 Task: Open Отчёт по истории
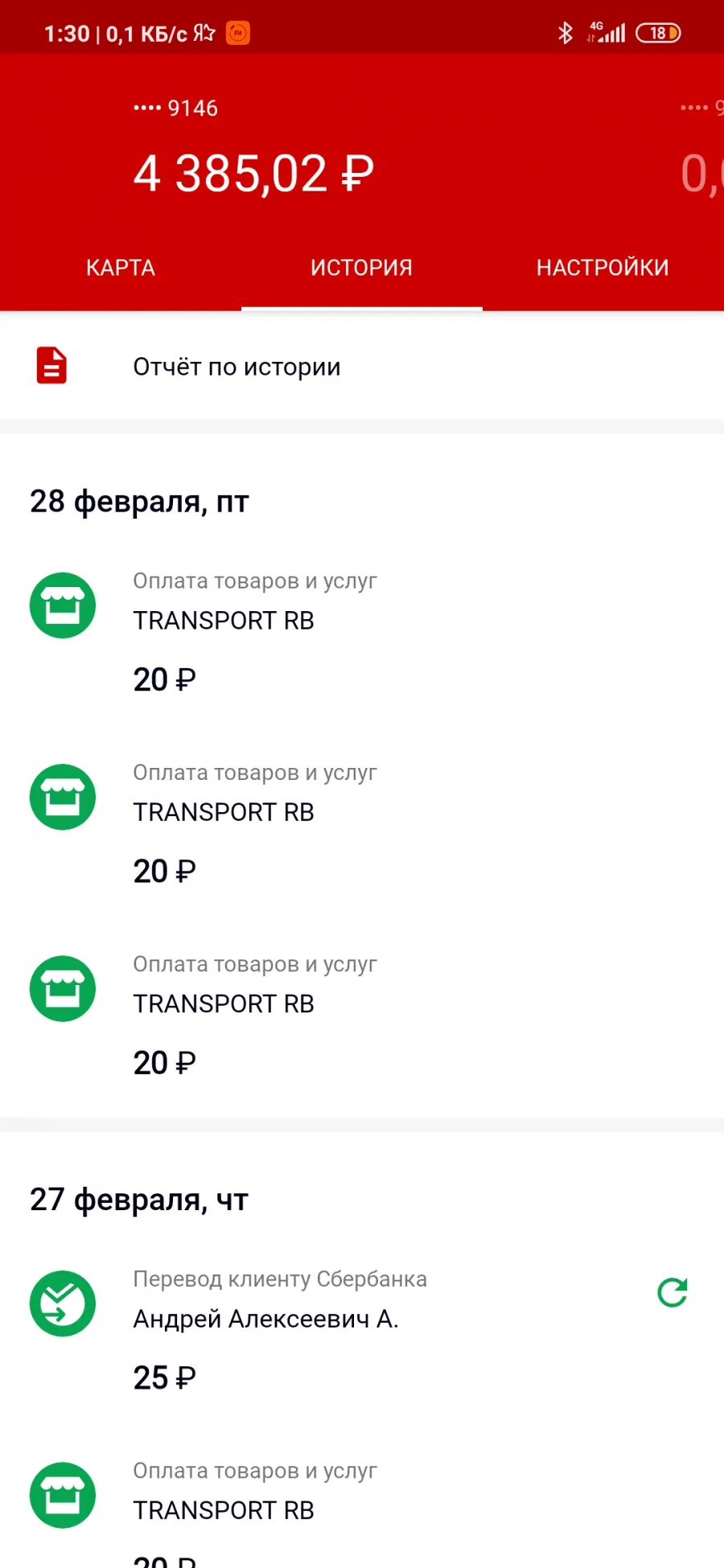tap(362, 367)
